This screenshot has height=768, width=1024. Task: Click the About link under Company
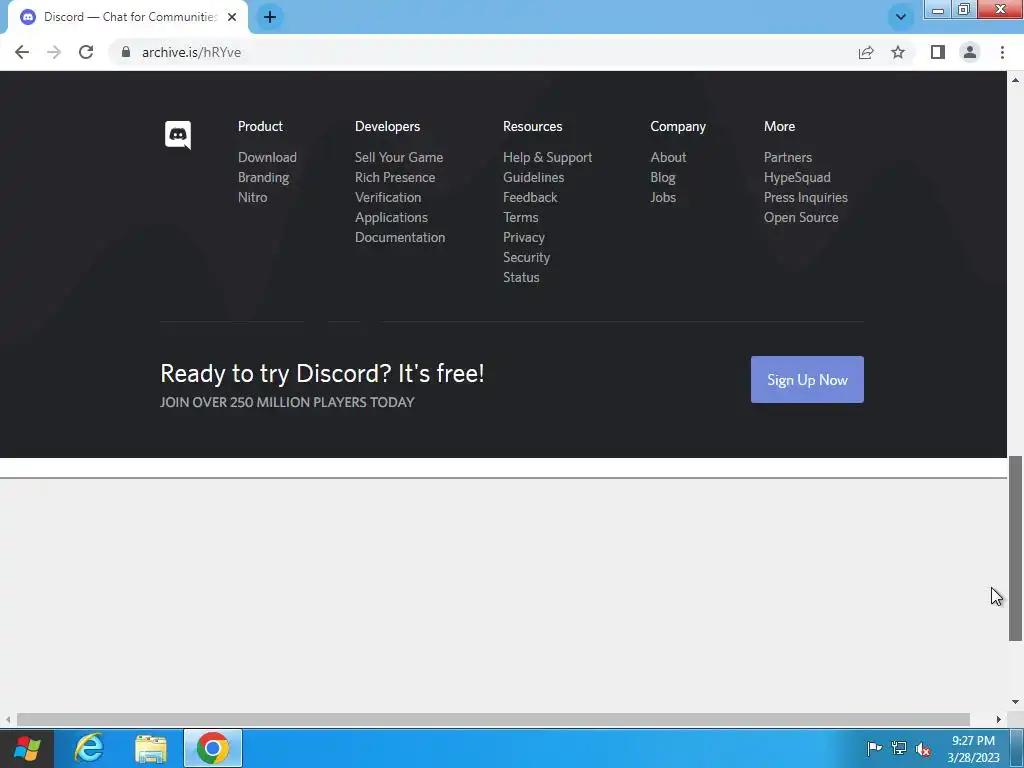coord(668,157)
